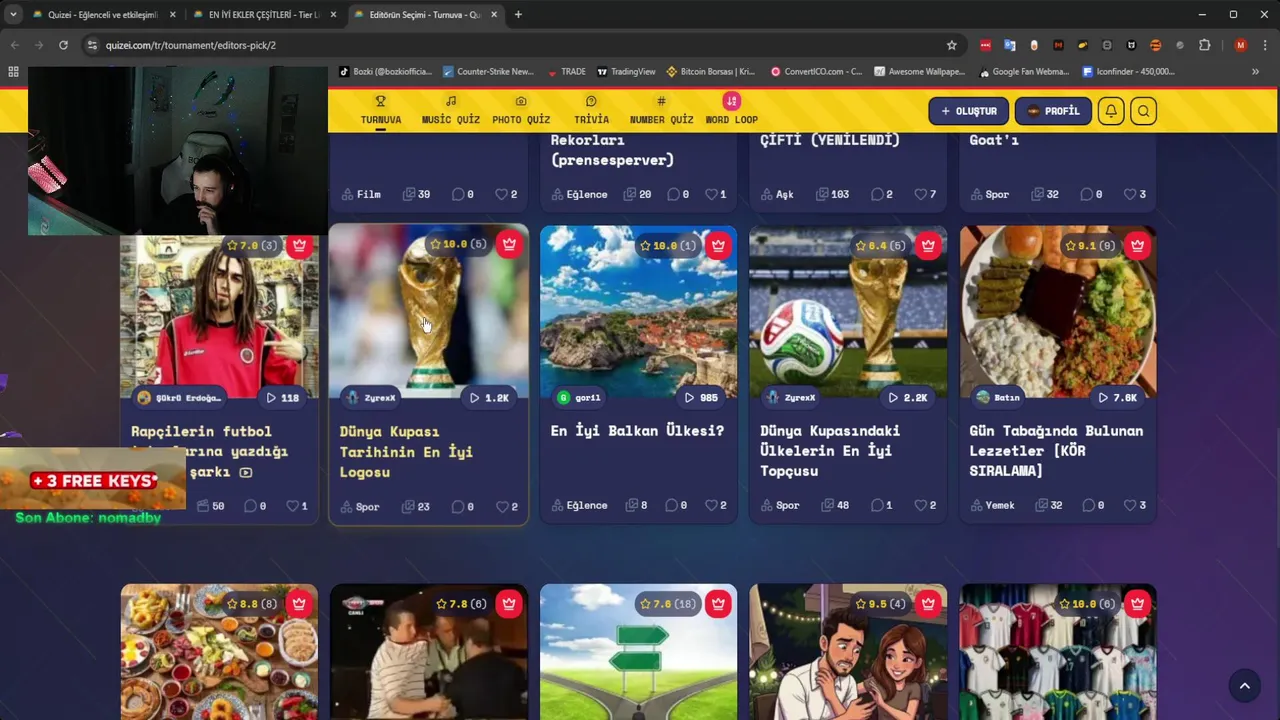Open the Word Loop section
This screenshot has height=720, width=1280.
click(731, 110)
